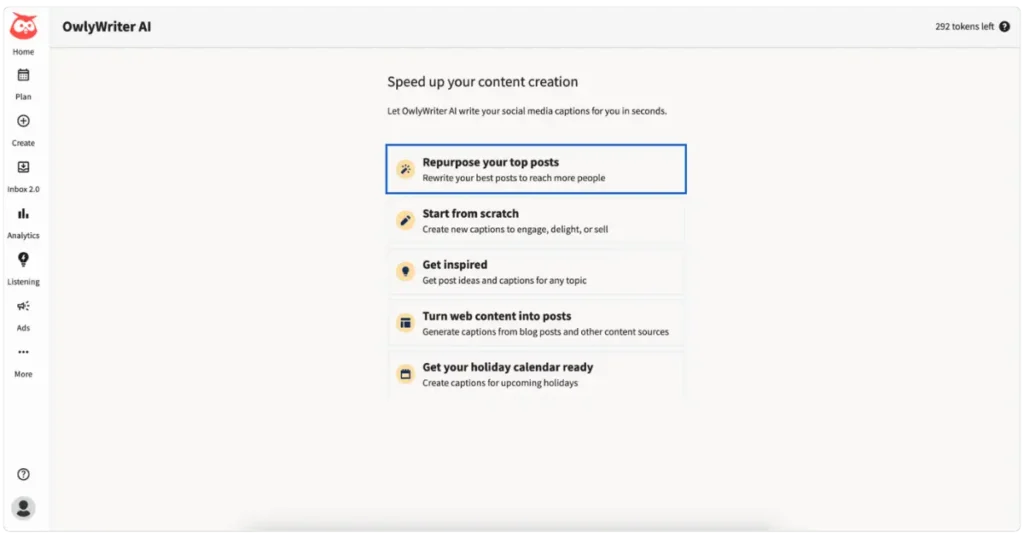
Task: Select the Get inspired option
Action: (536, 272)
